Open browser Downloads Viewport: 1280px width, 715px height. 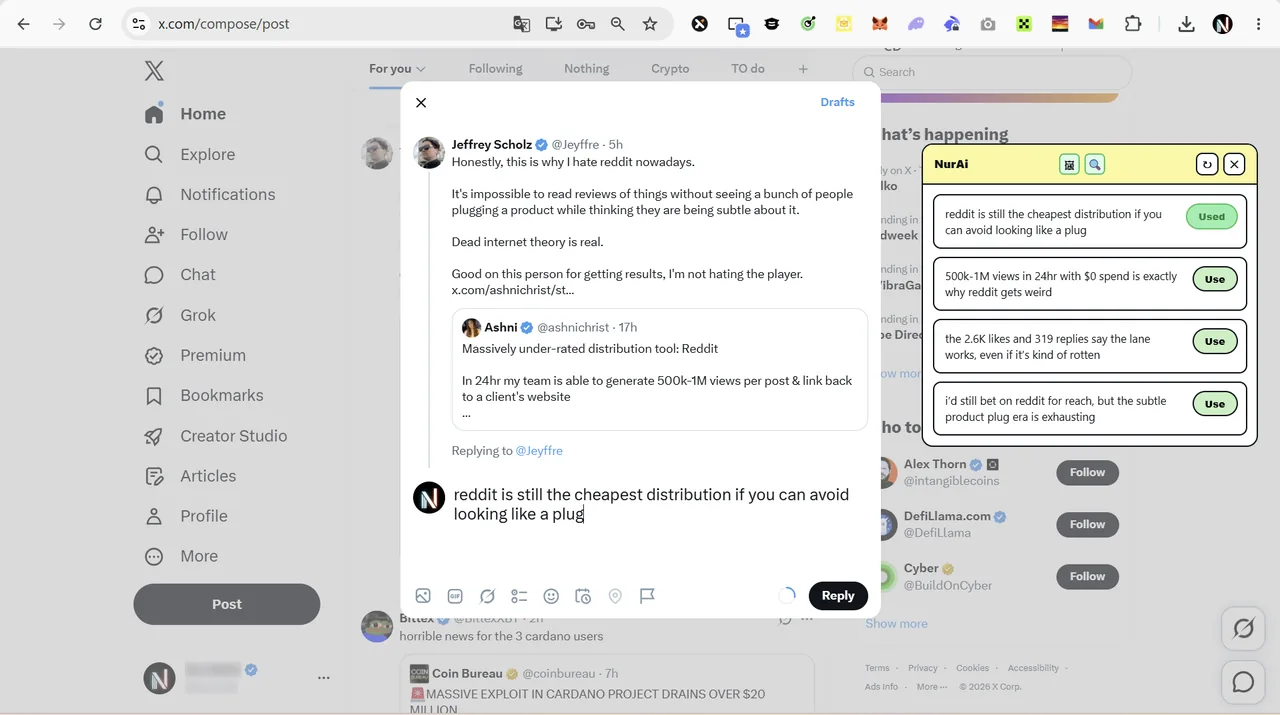1186,24
